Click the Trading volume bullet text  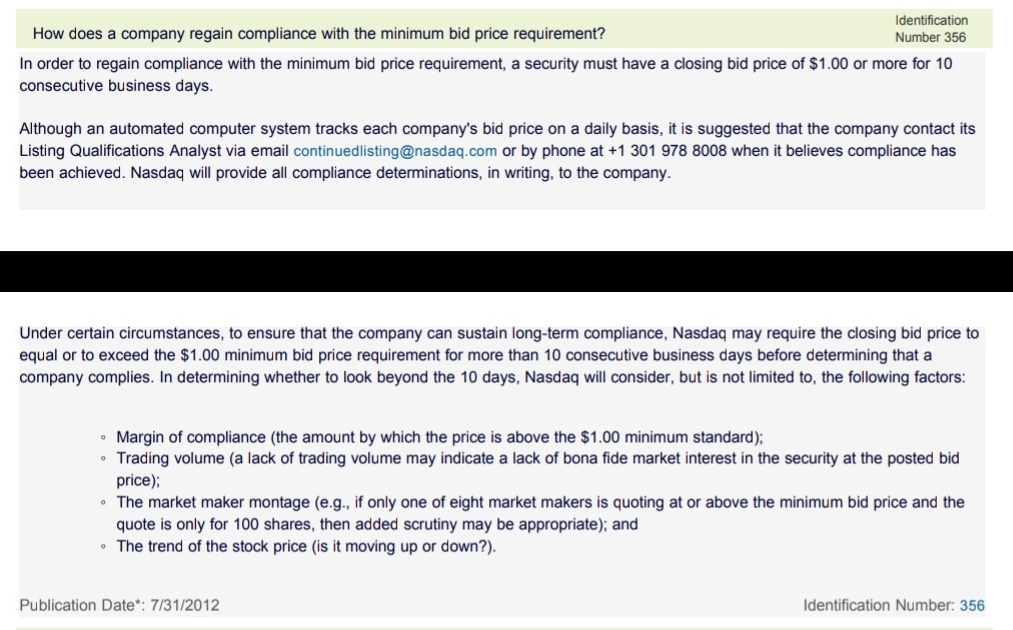point(538,469)
